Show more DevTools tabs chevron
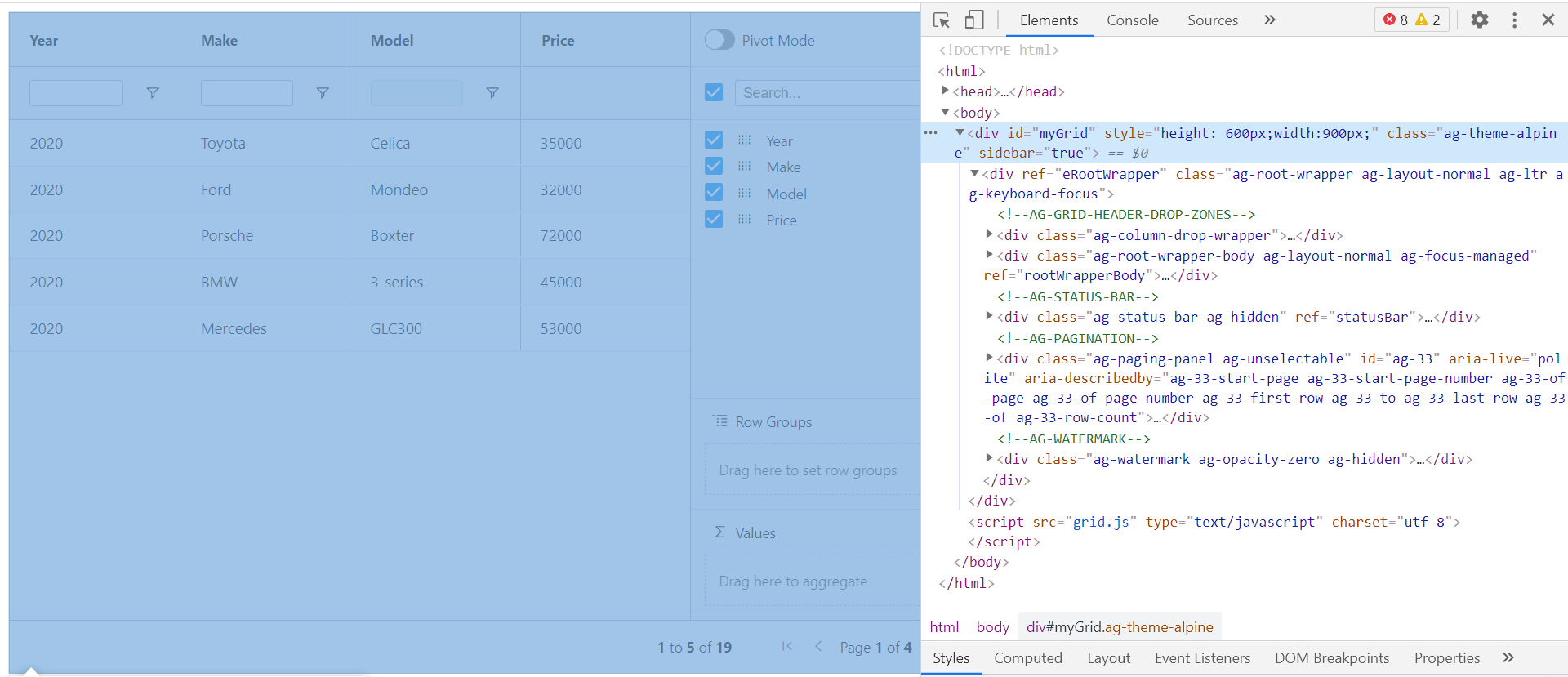This screenshot has height=677, width=1568. click(1269, 20)
